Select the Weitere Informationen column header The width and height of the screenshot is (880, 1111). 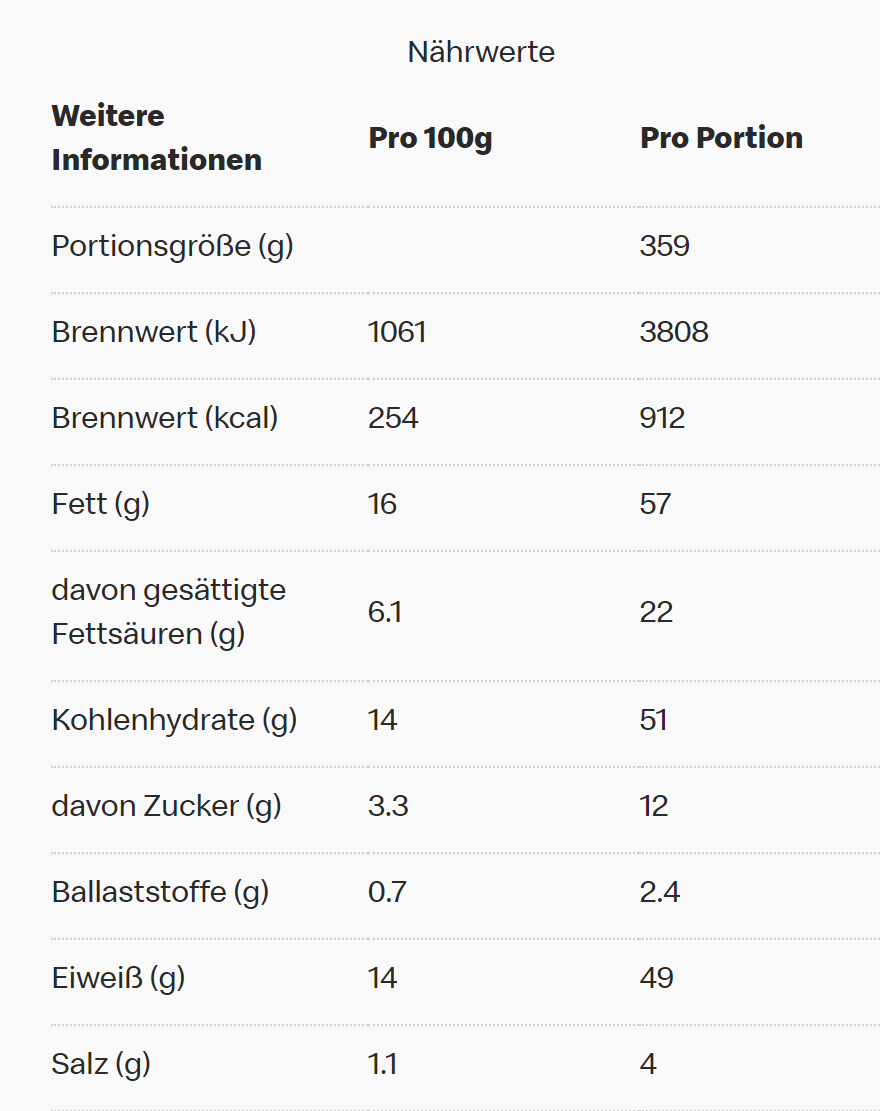[157, 138]
